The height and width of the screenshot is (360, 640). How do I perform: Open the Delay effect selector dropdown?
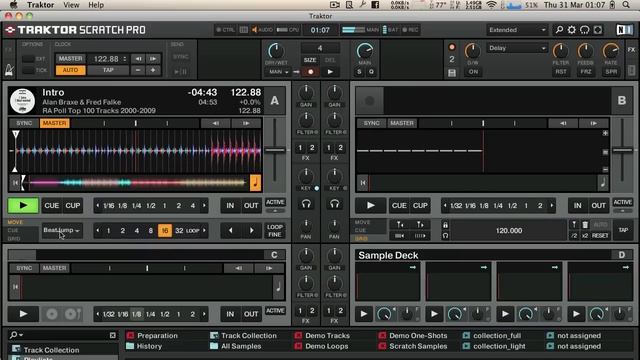516,48
